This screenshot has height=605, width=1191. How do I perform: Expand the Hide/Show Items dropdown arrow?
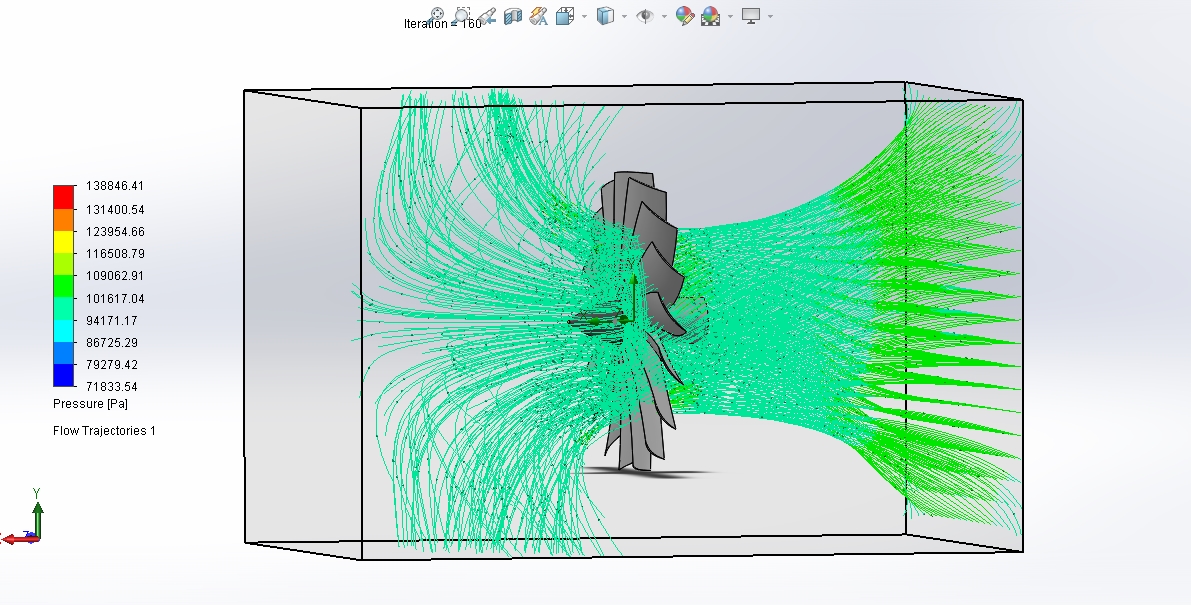pos(665,16)
